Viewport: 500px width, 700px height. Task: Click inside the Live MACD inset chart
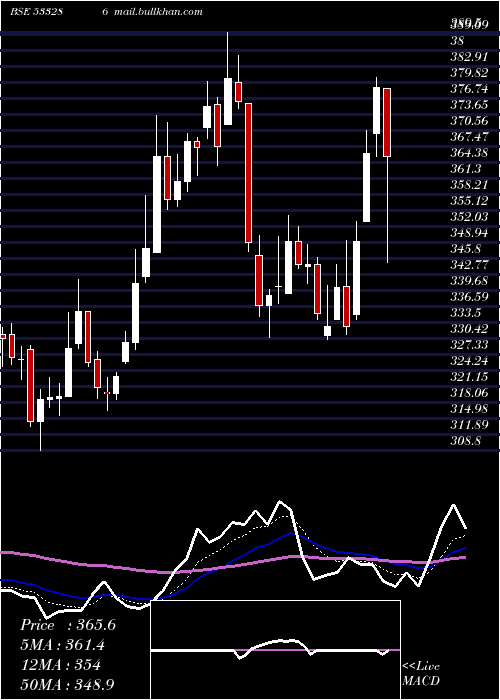point(275,650)
